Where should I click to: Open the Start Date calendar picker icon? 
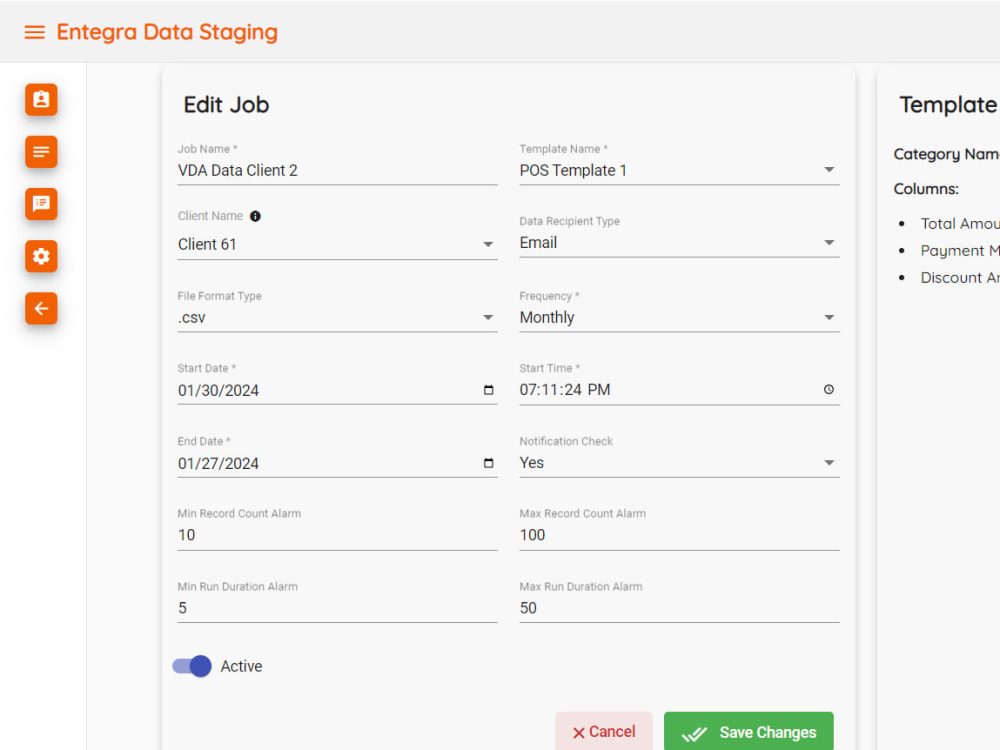pyautogui.click(x=489, y=390)
